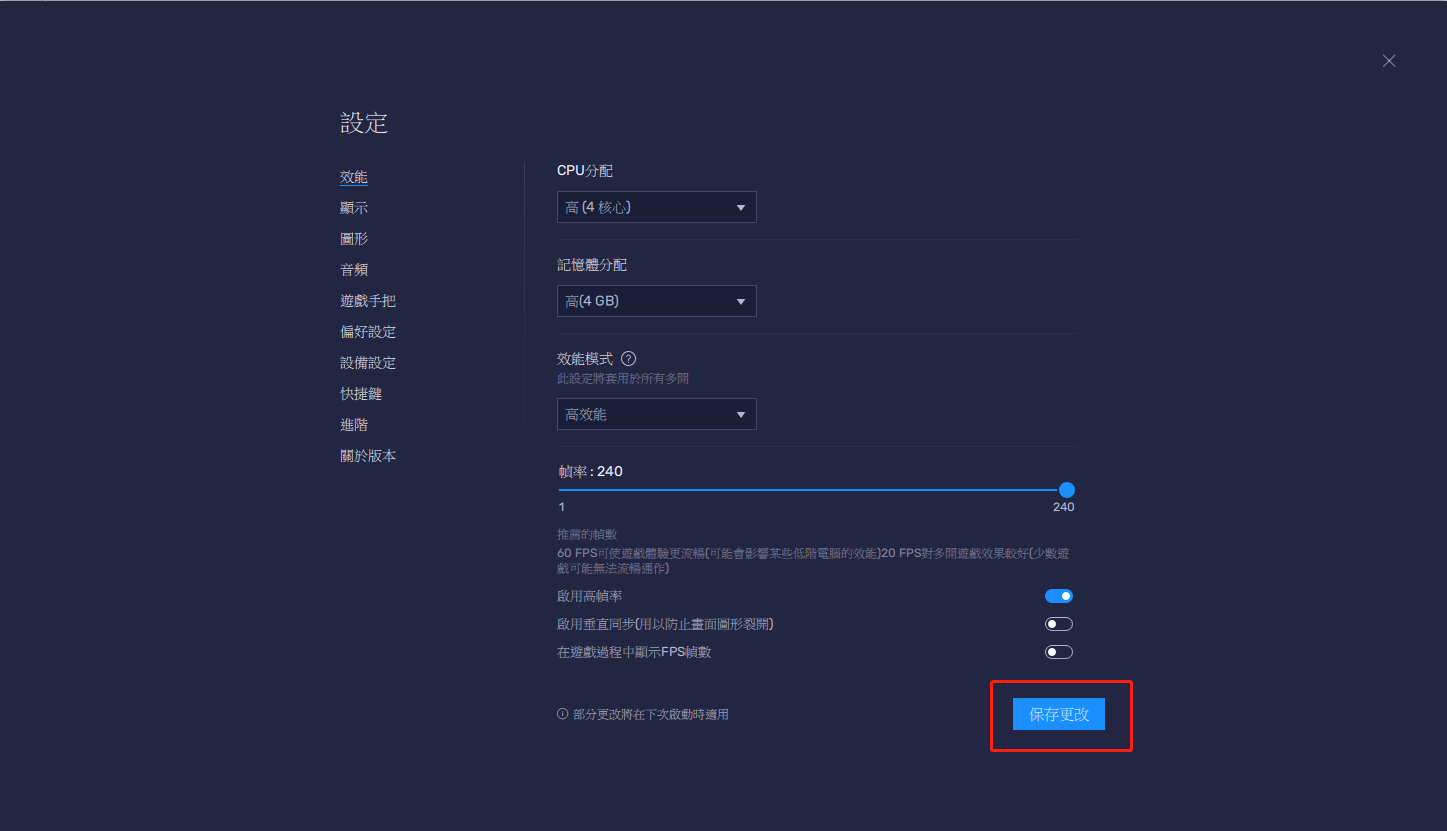The width and height of the screenshot is (1447, 831).
Task: Open the 進階 settings tab
Action: coord(354,425)
